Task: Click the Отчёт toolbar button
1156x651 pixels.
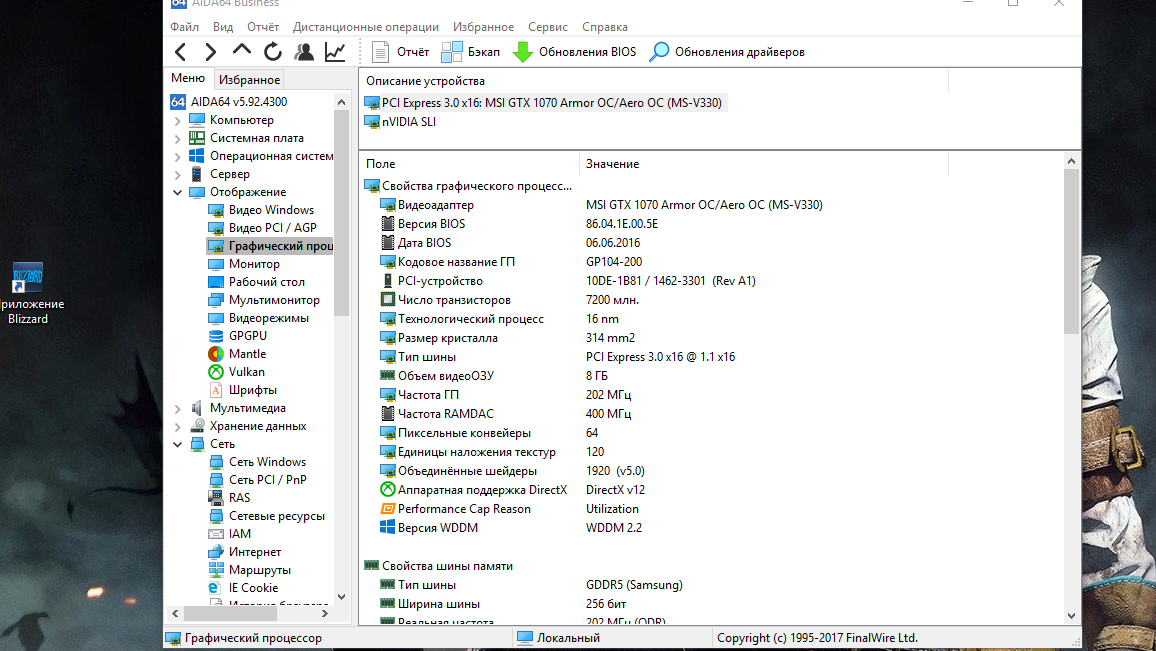Action: [400, 52]
